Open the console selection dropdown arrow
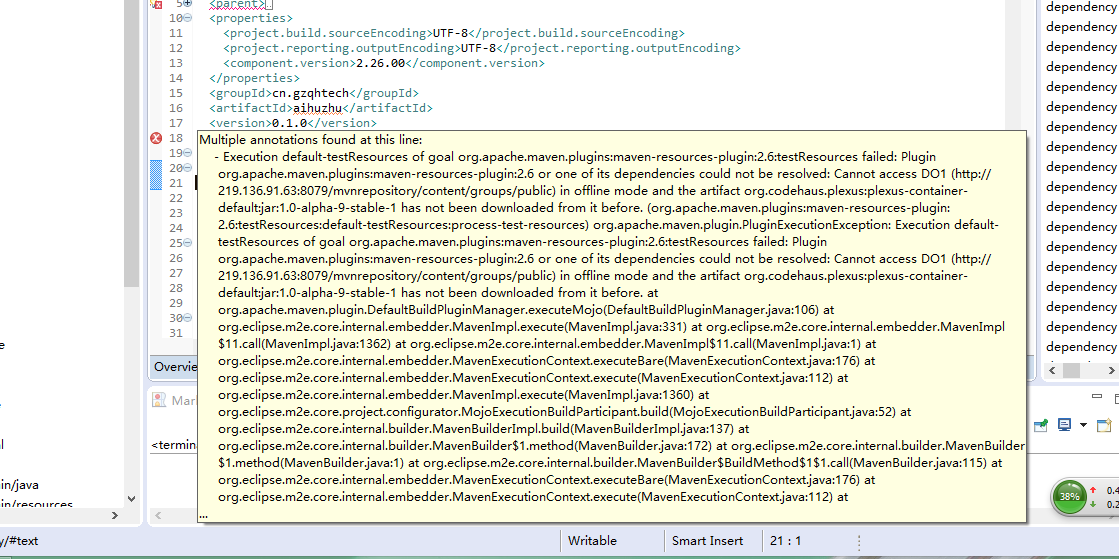 click(1083, 426)
